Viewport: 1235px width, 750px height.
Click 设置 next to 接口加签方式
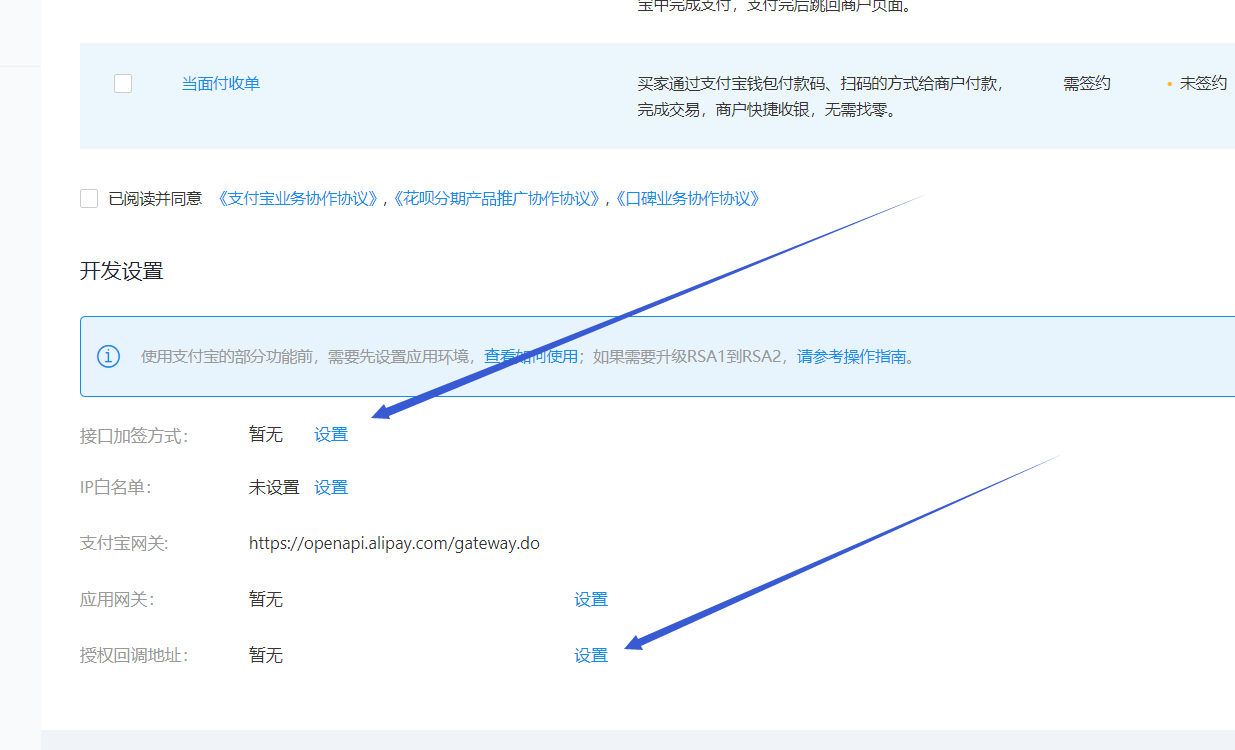[330, 434]
